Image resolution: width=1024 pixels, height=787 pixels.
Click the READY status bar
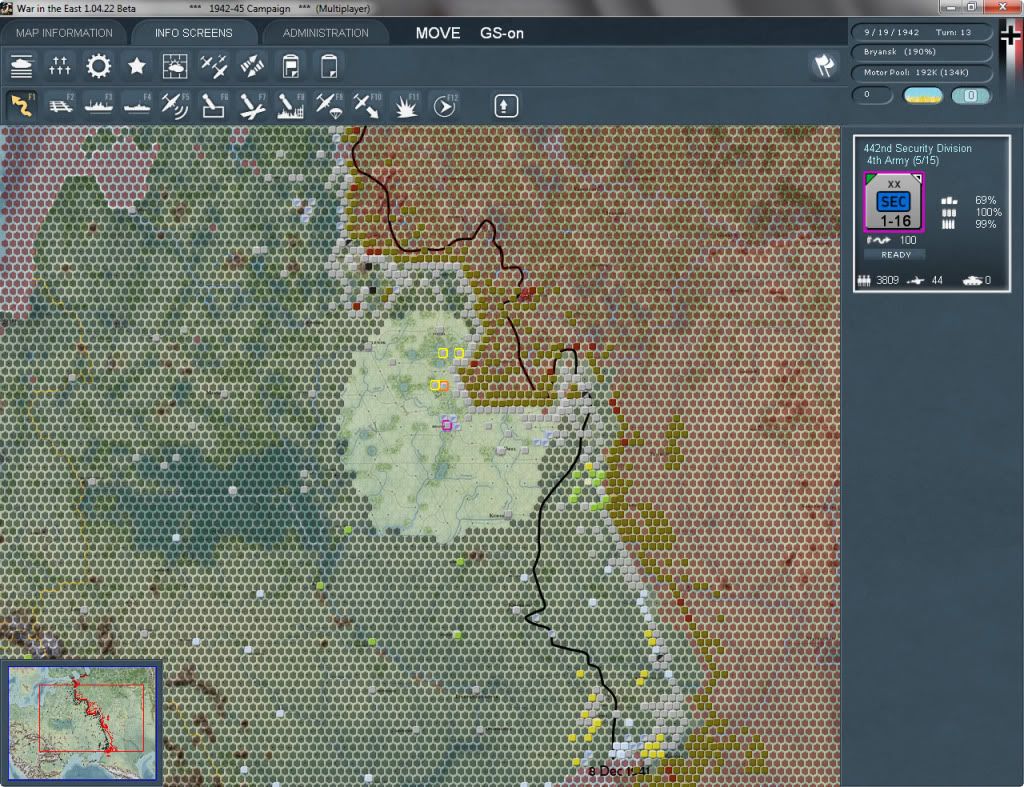(x=895, y=255)
